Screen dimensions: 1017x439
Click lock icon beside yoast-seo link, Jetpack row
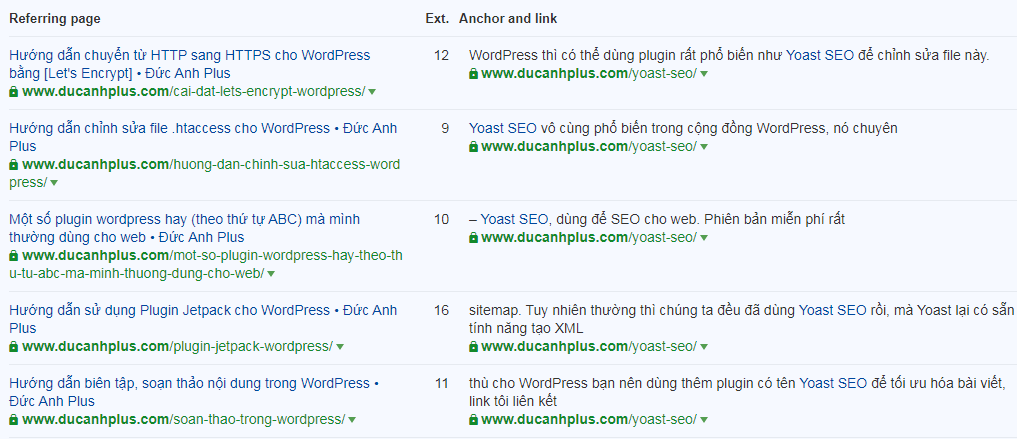[x=473, y=347]
